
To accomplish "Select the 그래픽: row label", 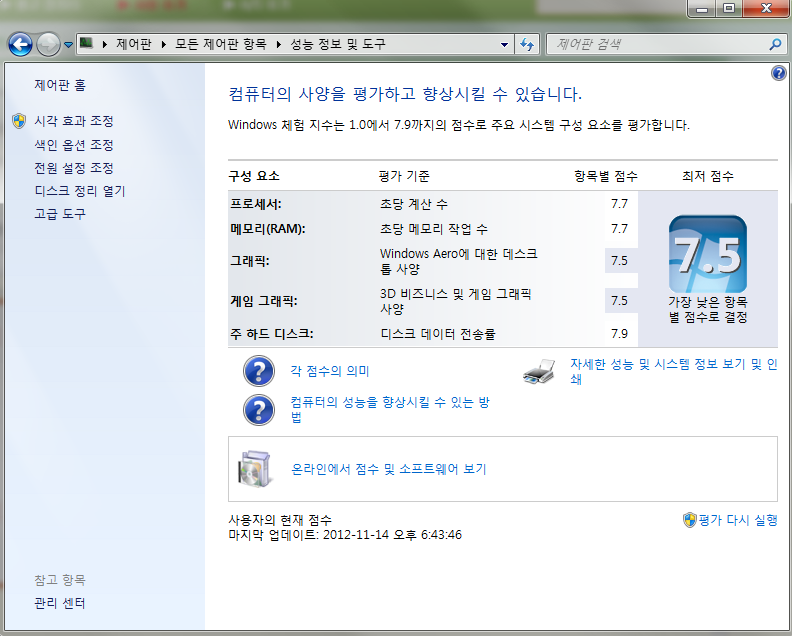I will pyautogui.click(x=250, y=261).
